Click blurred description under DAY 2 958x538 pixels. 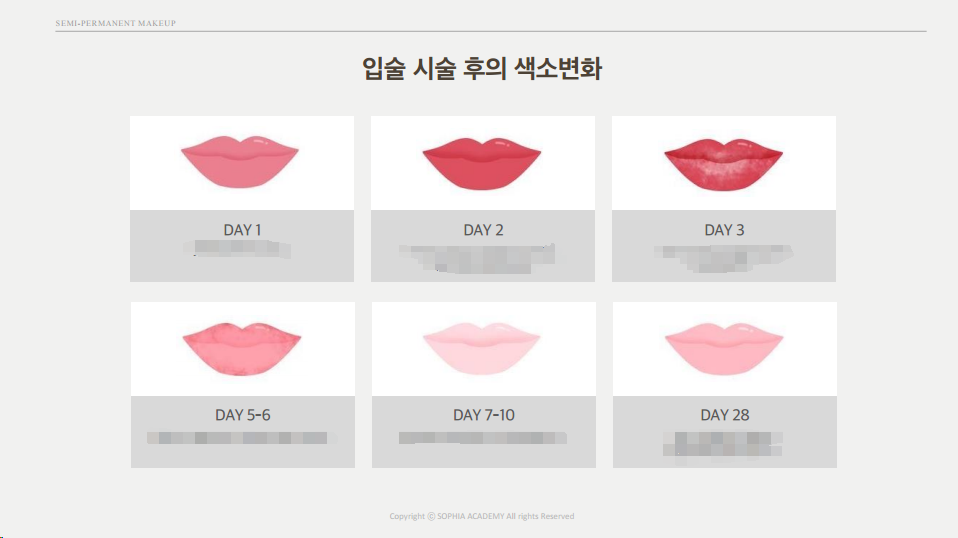click(x=477, y=258)
